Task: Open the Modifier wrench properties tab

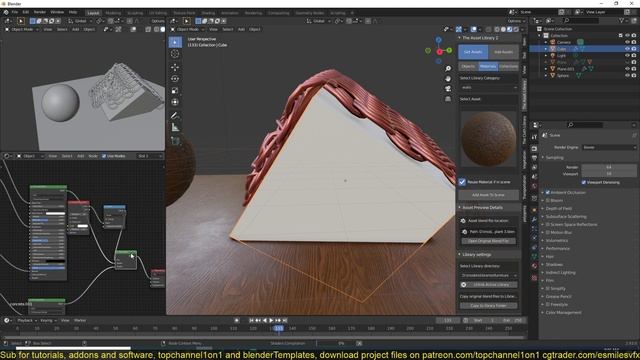Action: [534, 220]
